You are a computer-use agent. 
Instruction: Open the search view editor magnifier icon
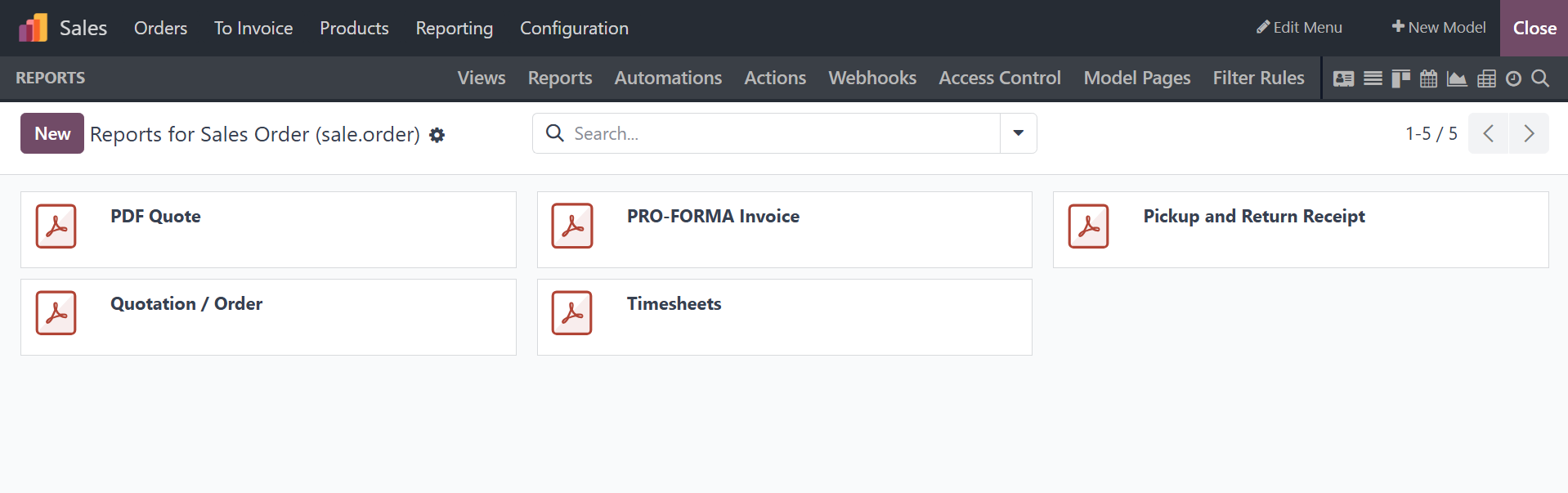1540,78
